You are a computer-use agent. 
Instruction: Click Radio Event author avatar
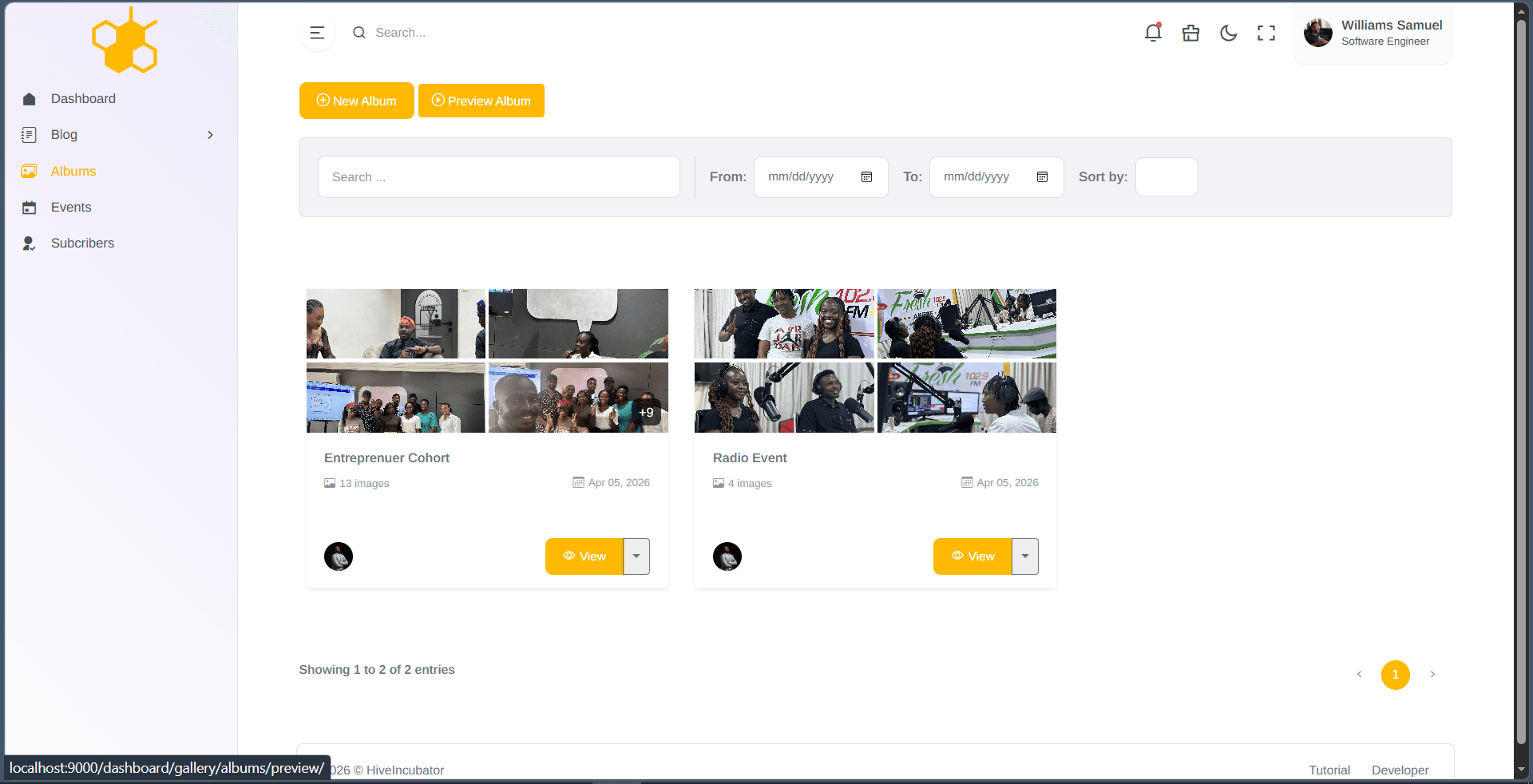coord(727,556)
